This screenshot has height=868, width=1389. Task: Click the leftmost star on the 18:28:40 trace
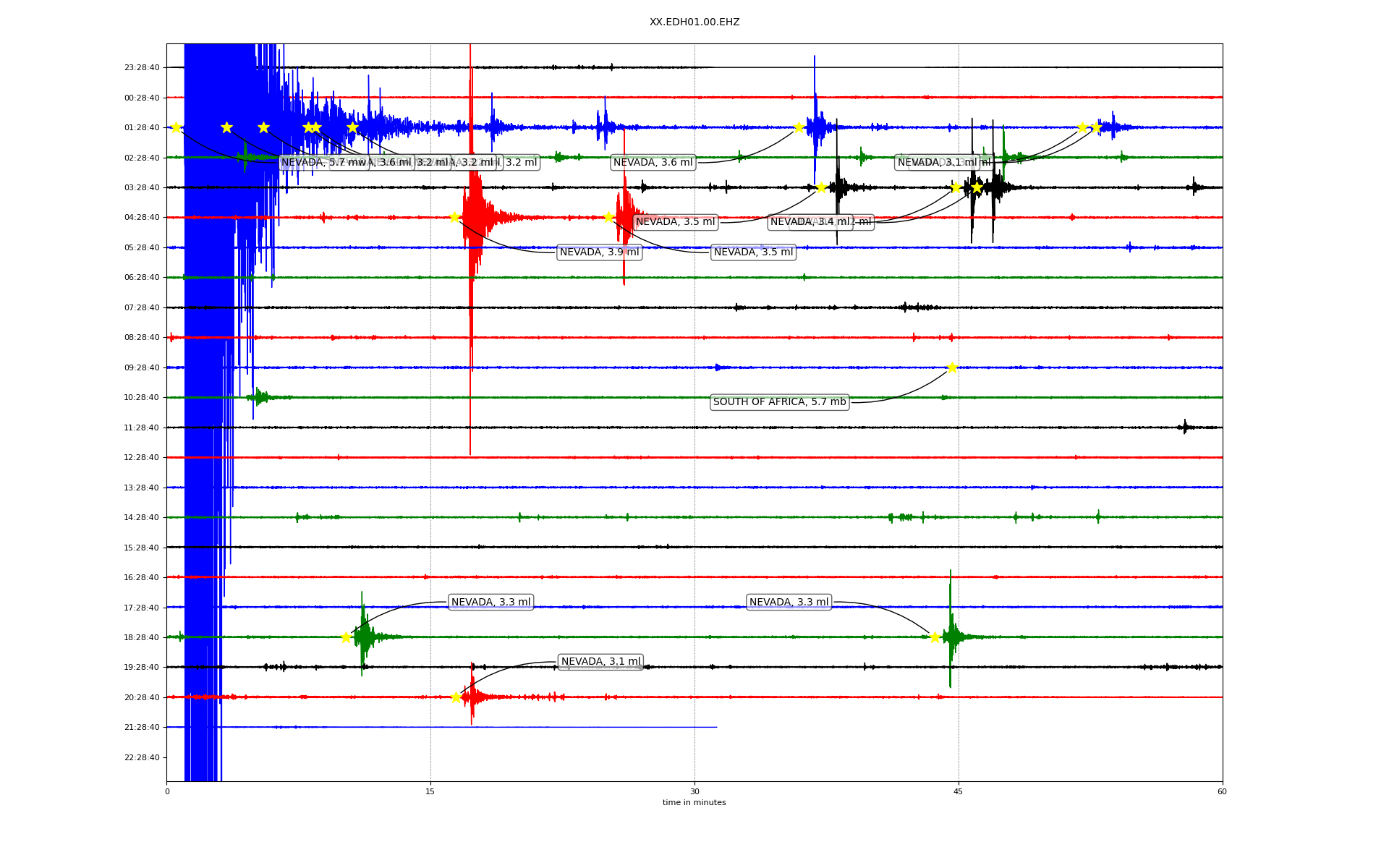[346, 637]
